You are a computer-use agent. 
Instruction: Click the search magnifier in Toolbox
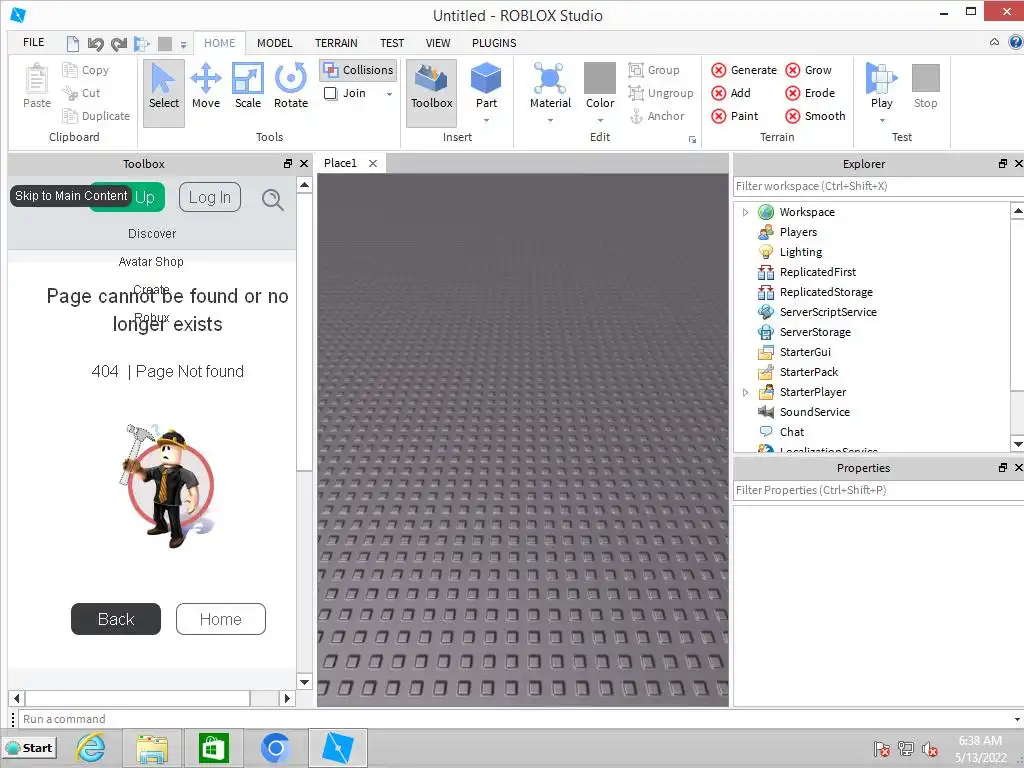pyautogui.click(x=272, y=199)
